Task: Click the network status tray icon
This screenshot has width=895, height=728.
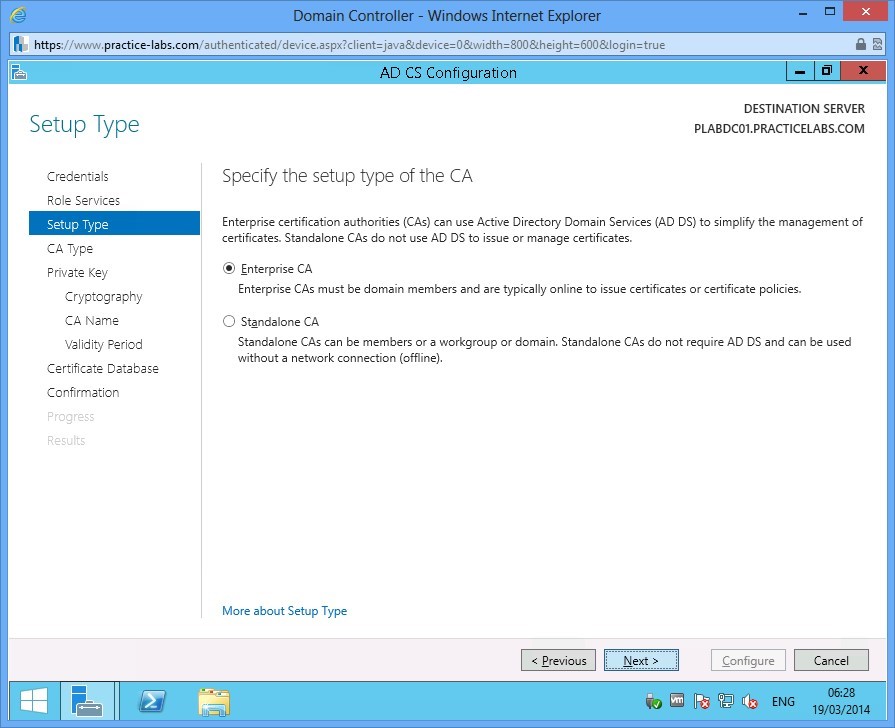Action: [726, 701]
